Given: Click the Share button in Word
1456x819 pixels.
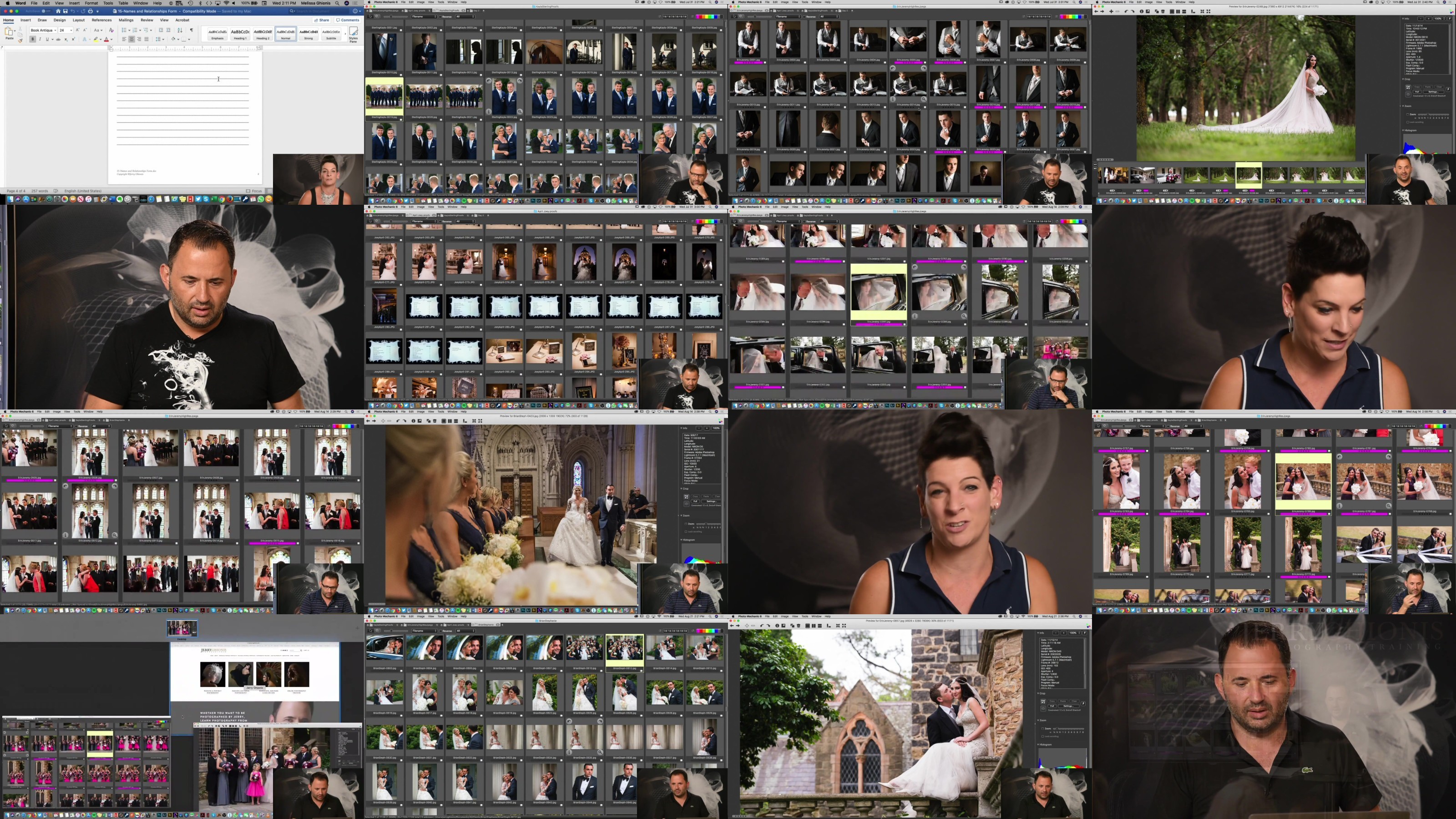Looking at the screenshot, I should [322, 20].
